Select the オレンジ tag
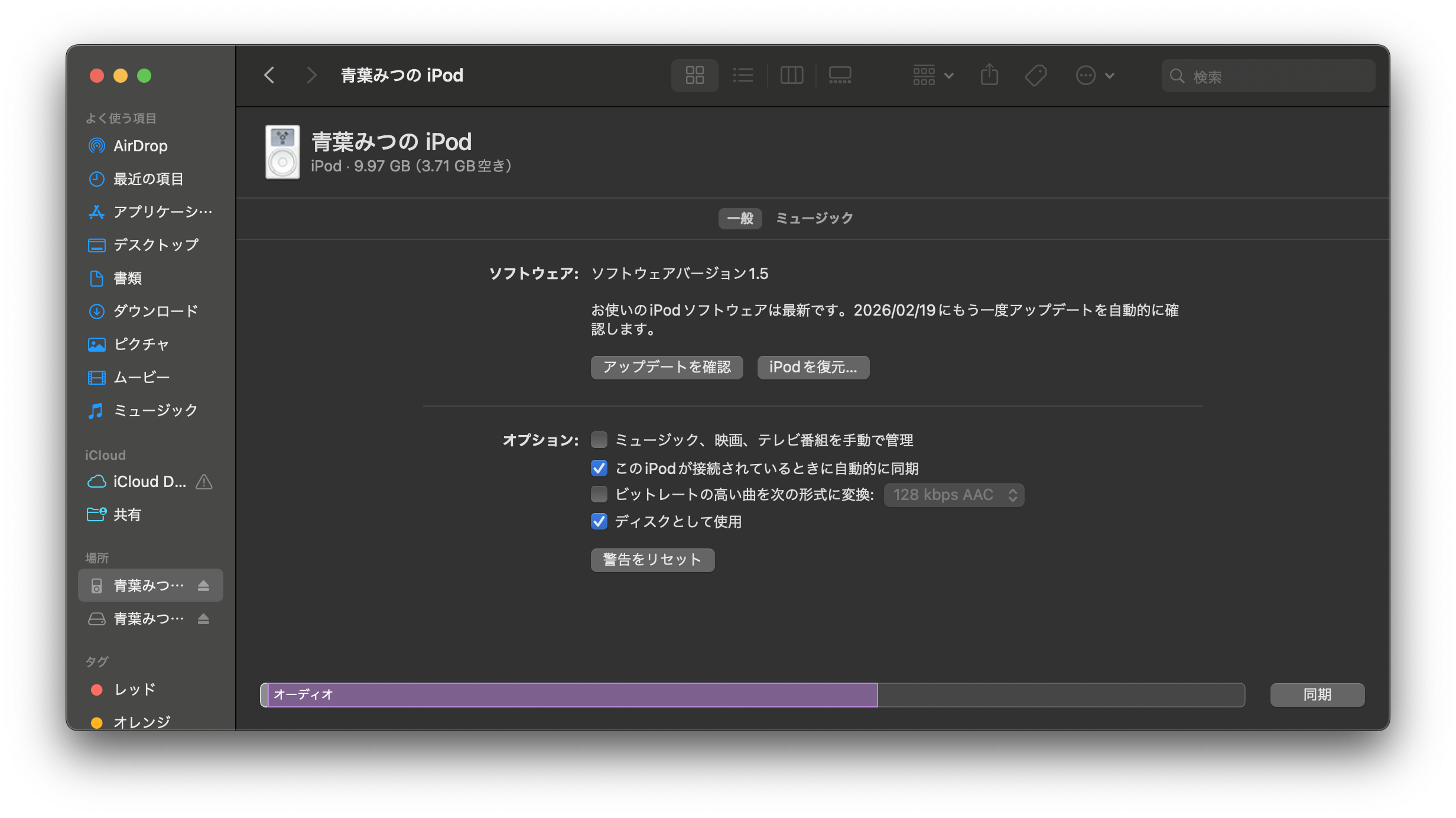 click(x=150, y=722)
